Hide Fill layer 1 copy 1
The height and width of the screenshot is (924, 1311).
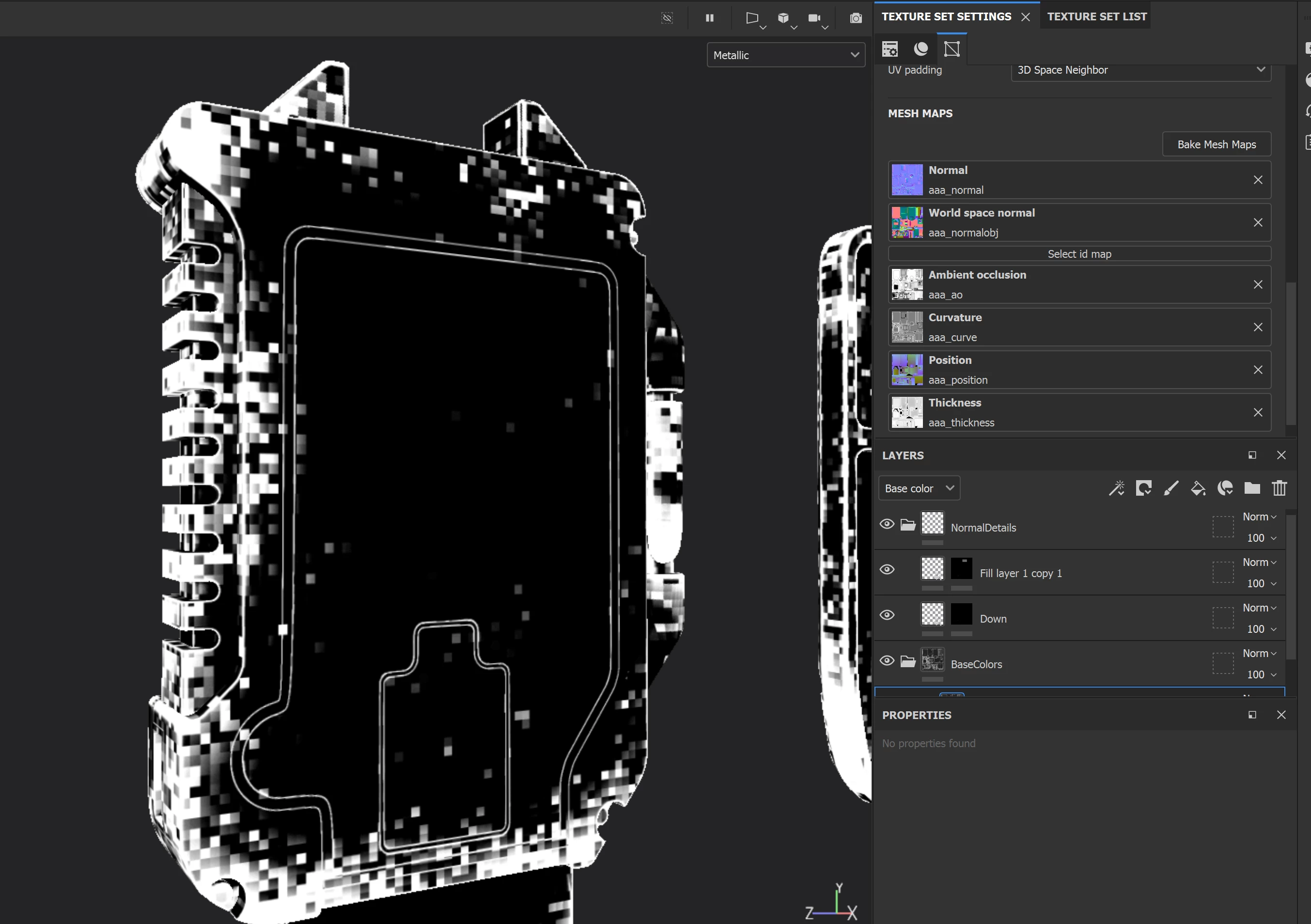click(887, 569)
